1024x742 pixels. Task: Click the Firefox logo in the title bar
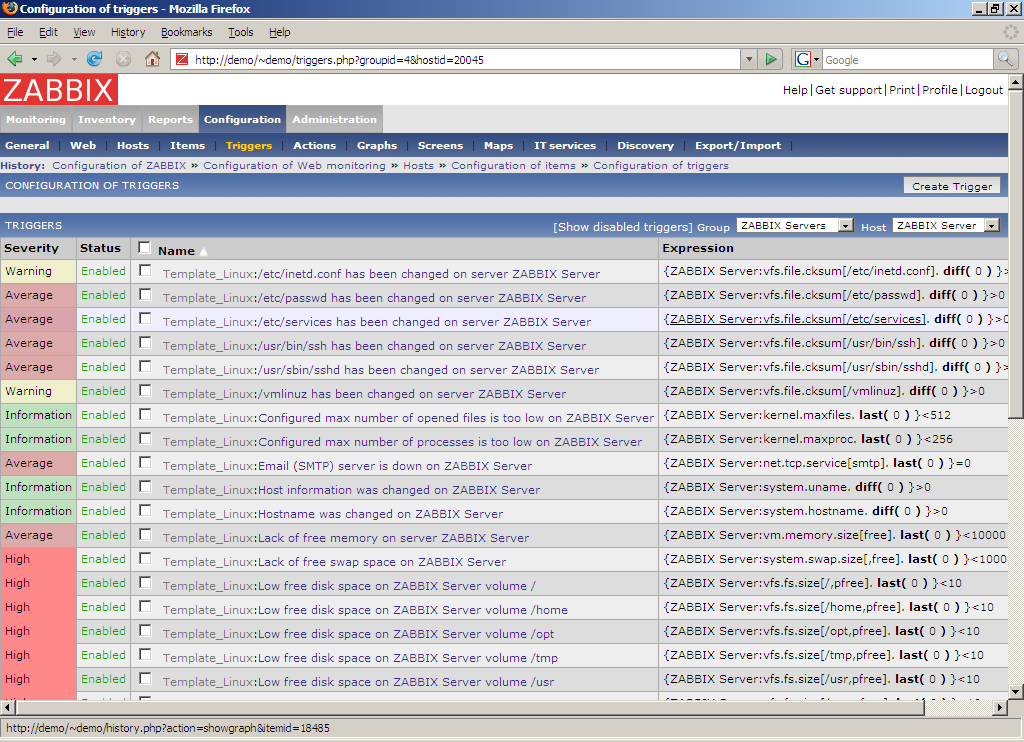(x=10, y=8)
